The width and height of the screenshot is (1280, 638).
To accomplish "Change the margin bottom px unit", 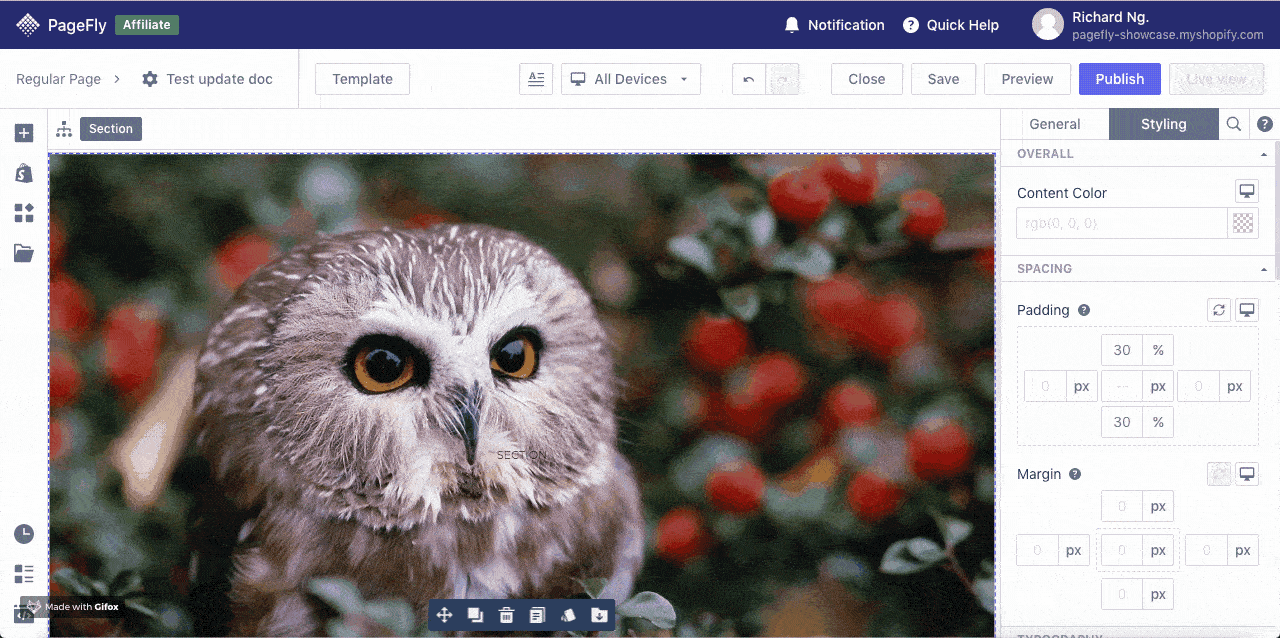I will coord(1158,594).
